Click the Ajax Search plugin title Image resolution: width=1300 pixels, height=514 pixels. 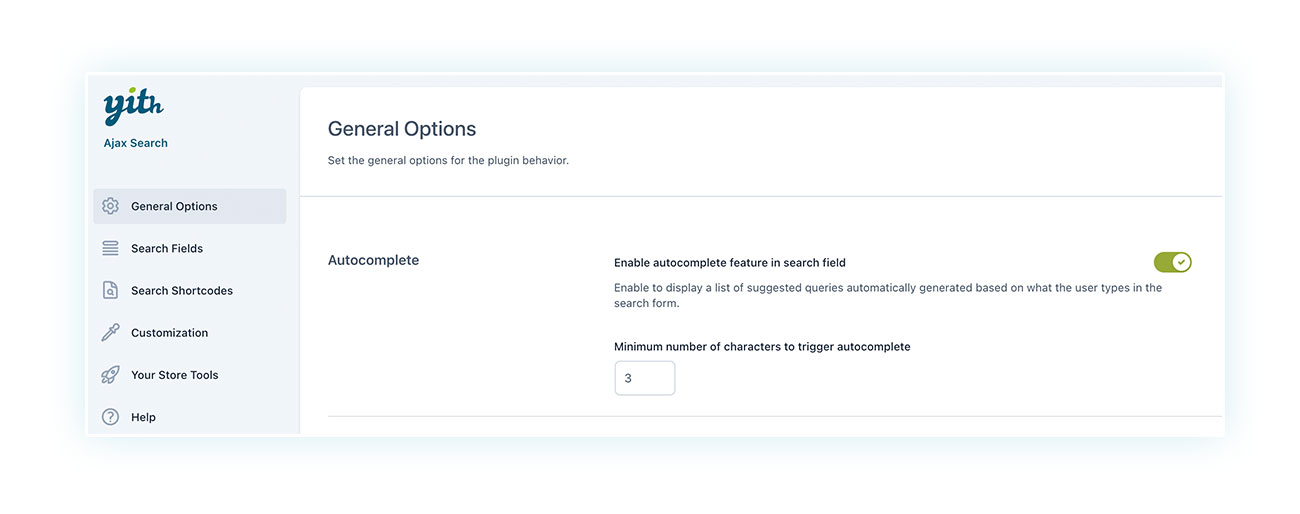click(135, 143)
